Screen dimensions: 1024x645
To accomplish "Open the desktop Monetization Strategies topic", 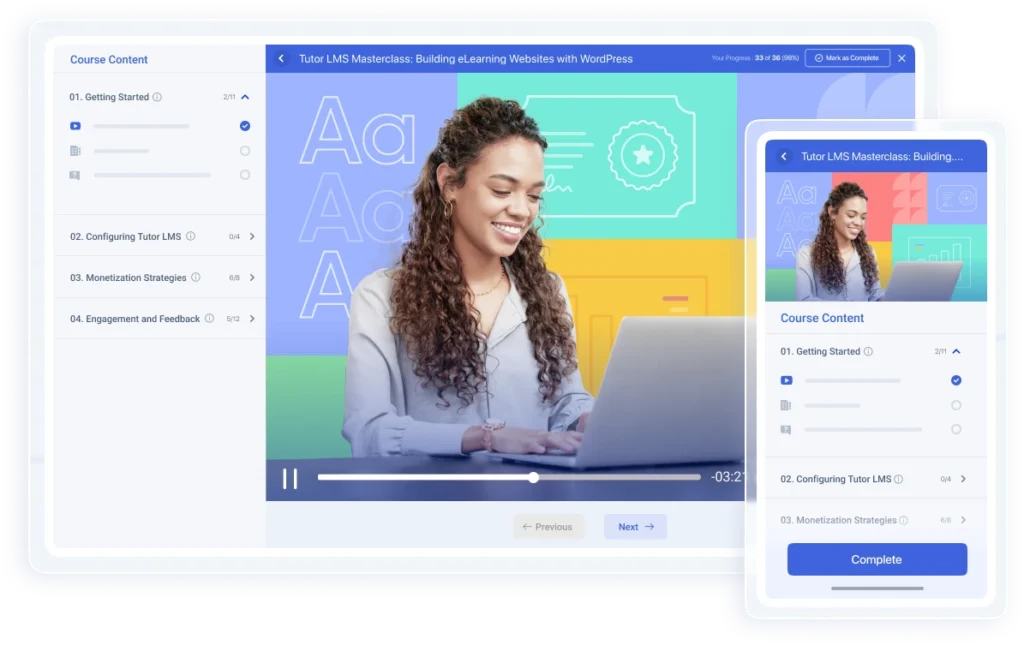I will click(128, 278).
